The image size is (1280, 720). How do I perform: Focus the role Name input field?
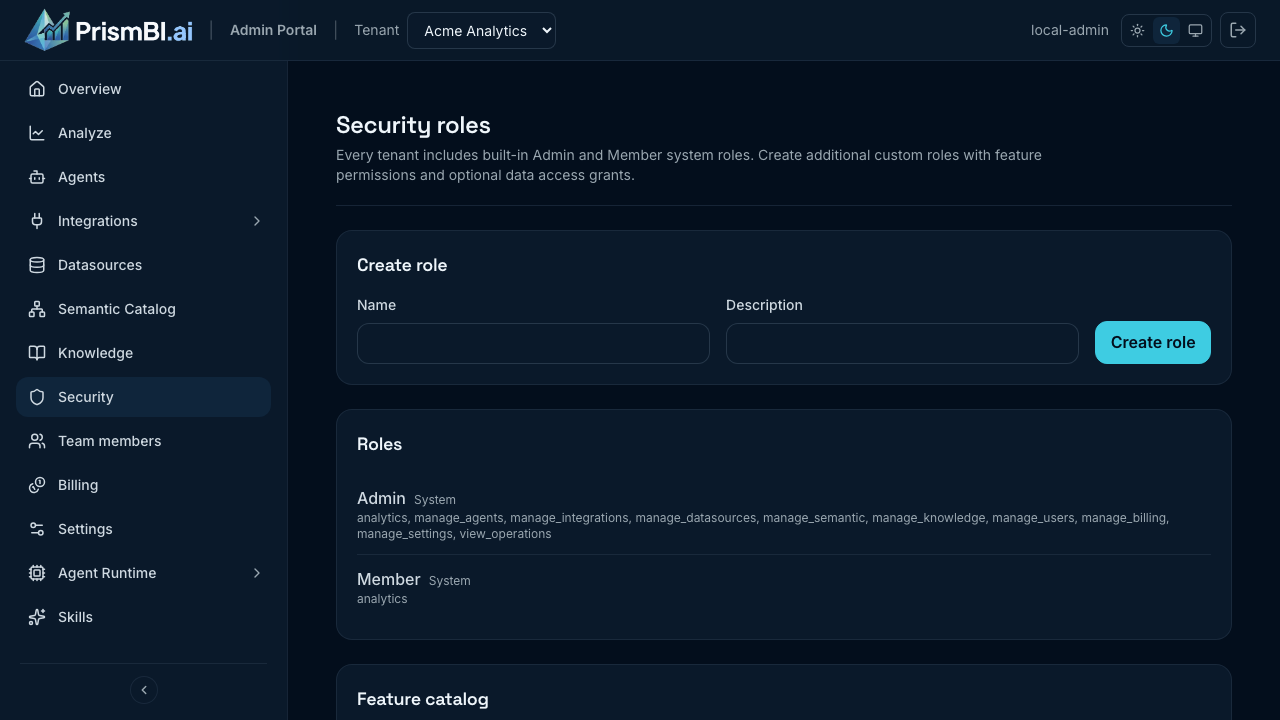pyautogui.click(x=533, y=343)
